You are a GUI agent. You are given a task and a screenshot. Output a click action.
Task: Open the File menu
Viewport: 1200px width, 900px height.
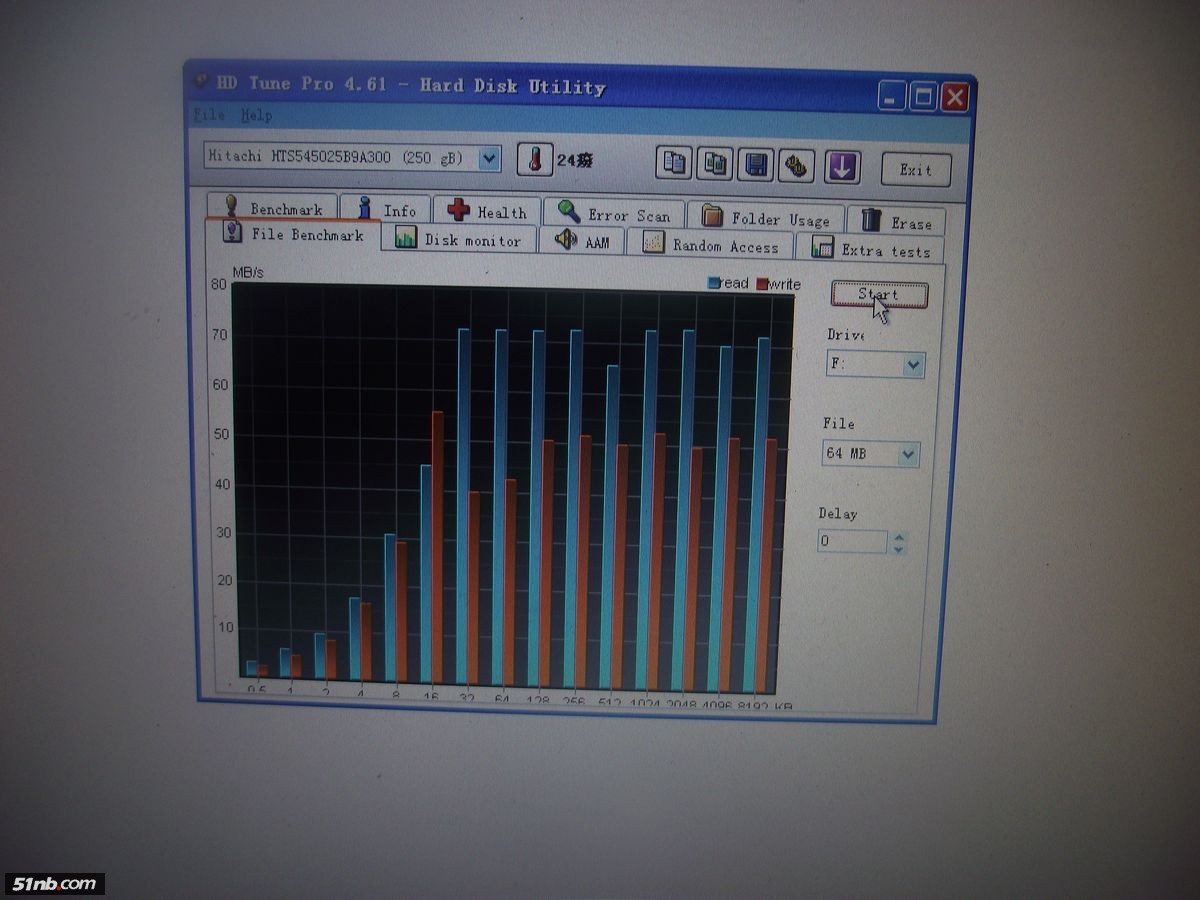[209, 115]
